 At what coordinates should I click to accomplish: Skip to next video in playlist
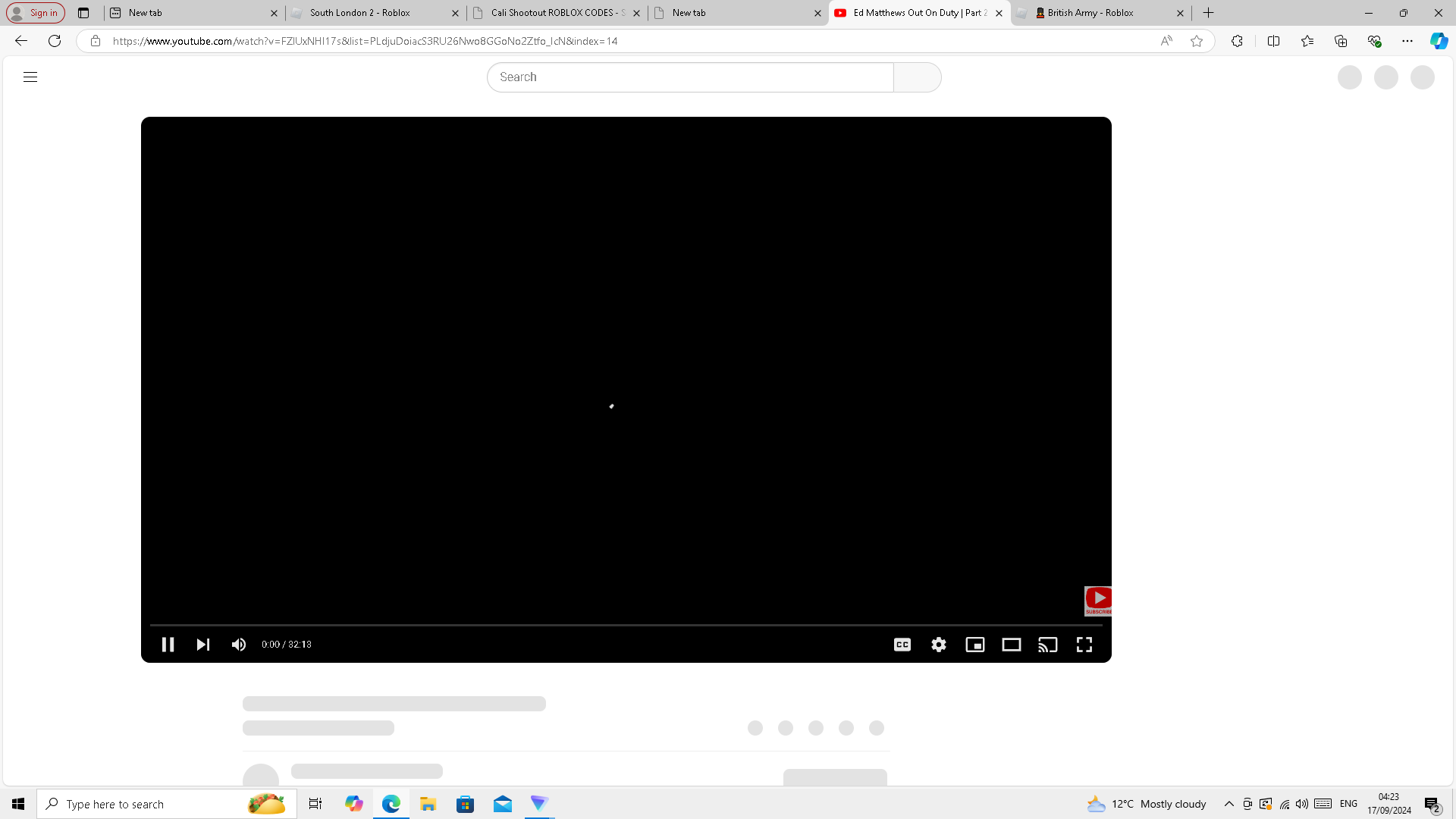pyautogui.click(x=202, y=645)
